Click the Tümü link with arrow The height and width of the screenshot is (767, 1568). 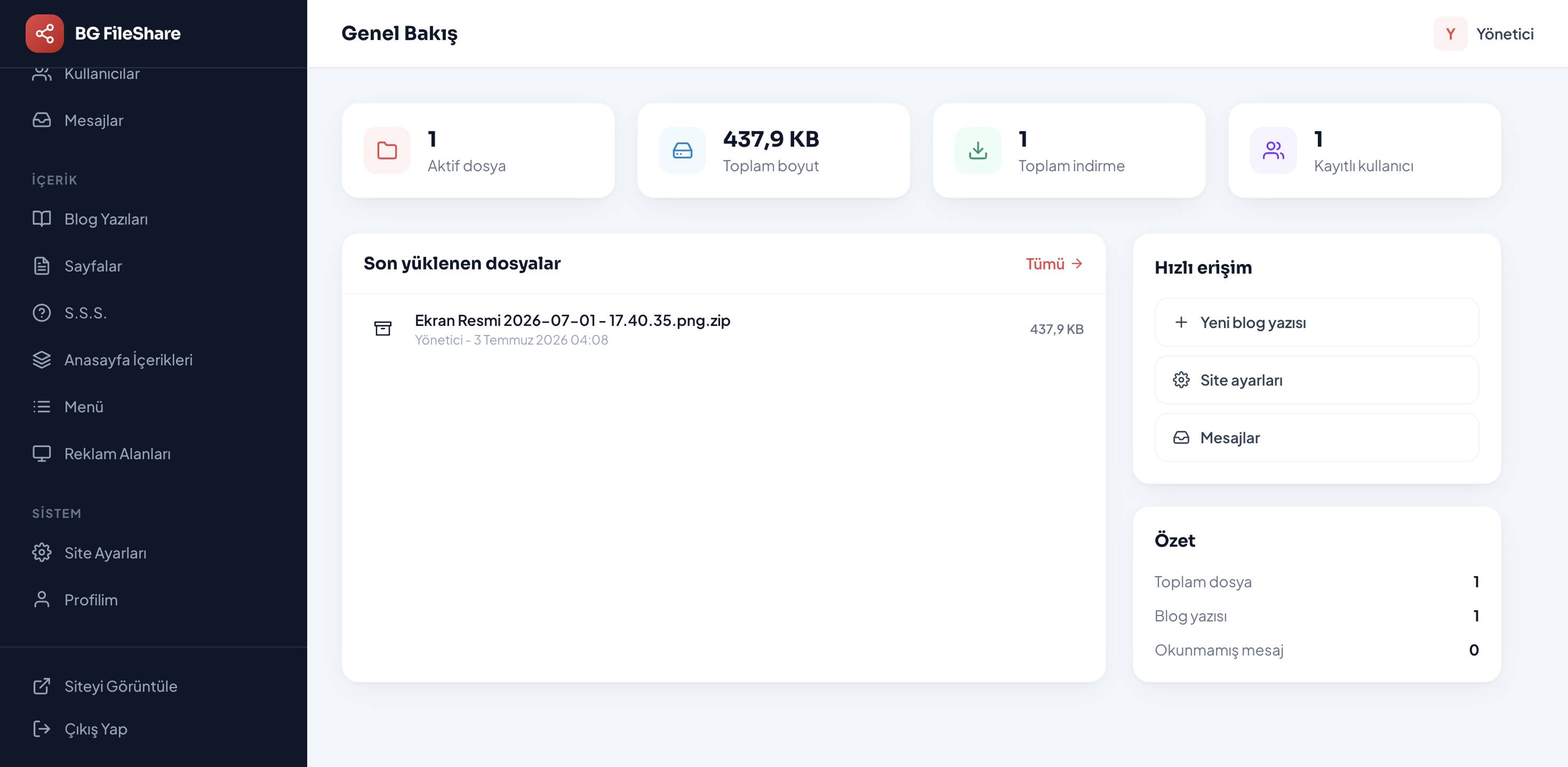(1054, 263)
